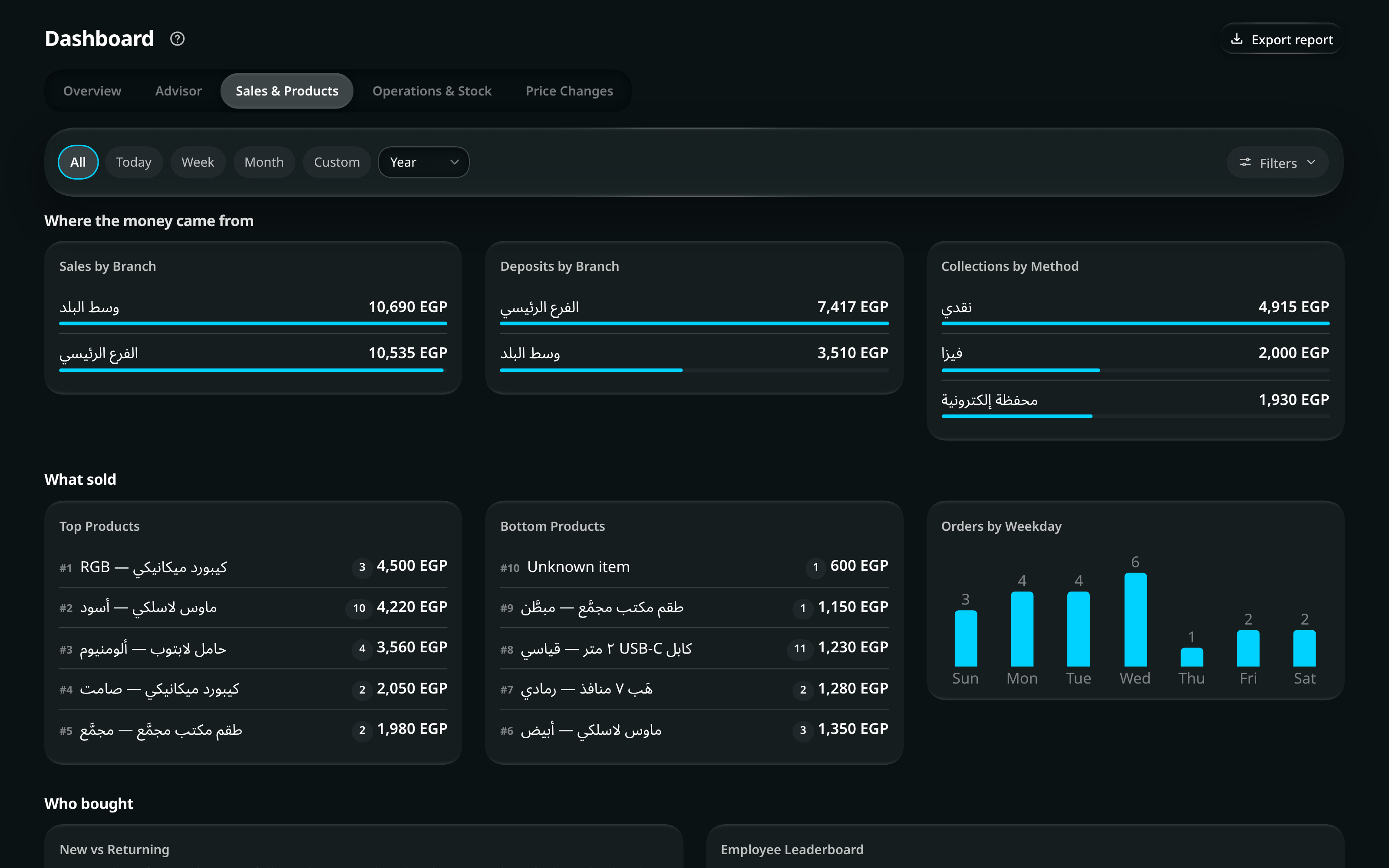Image resolution: width=1389 pixels, height=868 pixels.
Task: Switch to the Advisor tab
Action: (x=178, y=91)
